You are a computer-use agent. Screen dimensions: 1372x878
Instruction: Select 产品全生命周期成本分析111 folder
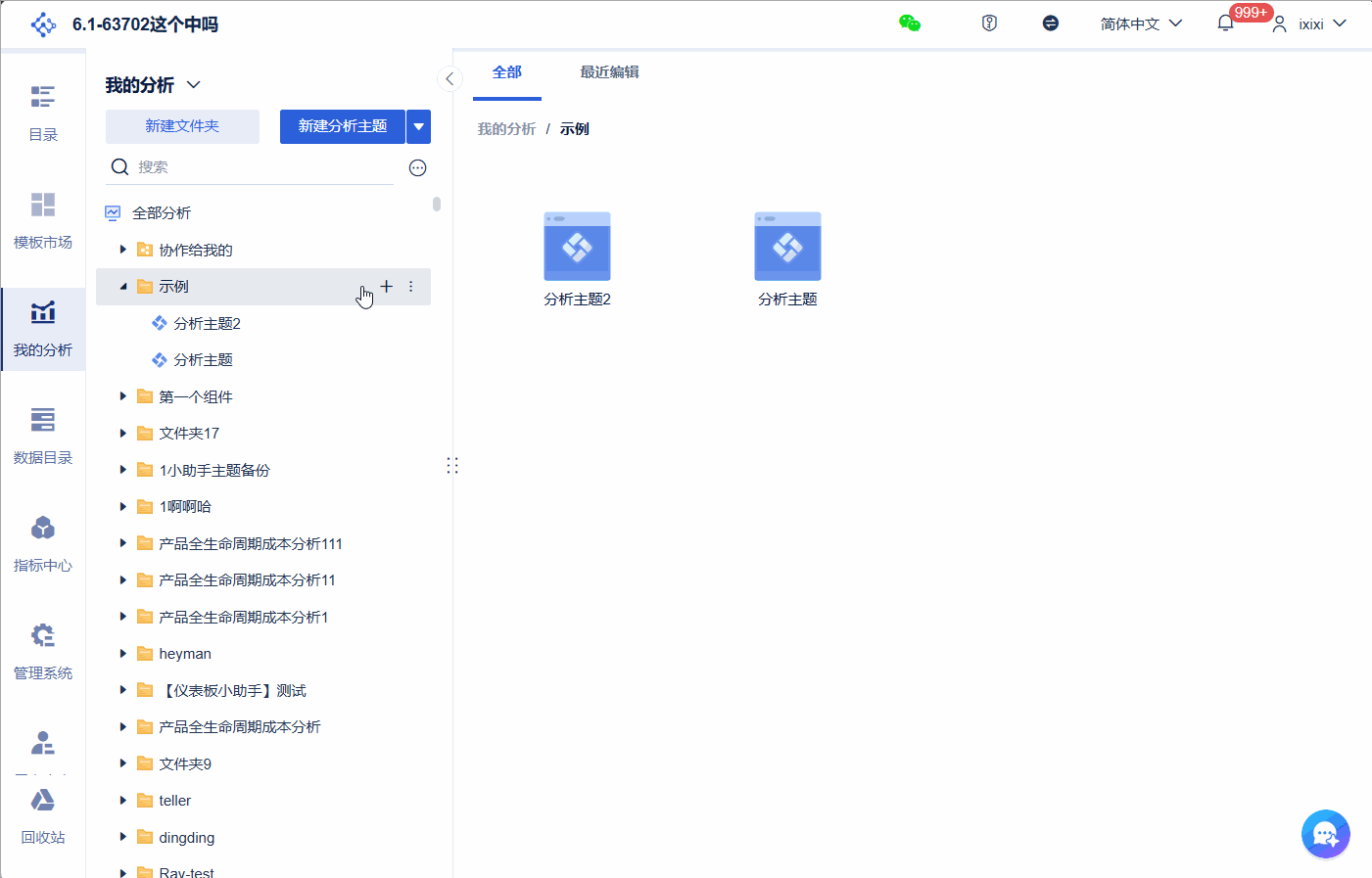[x=251, y=543]
